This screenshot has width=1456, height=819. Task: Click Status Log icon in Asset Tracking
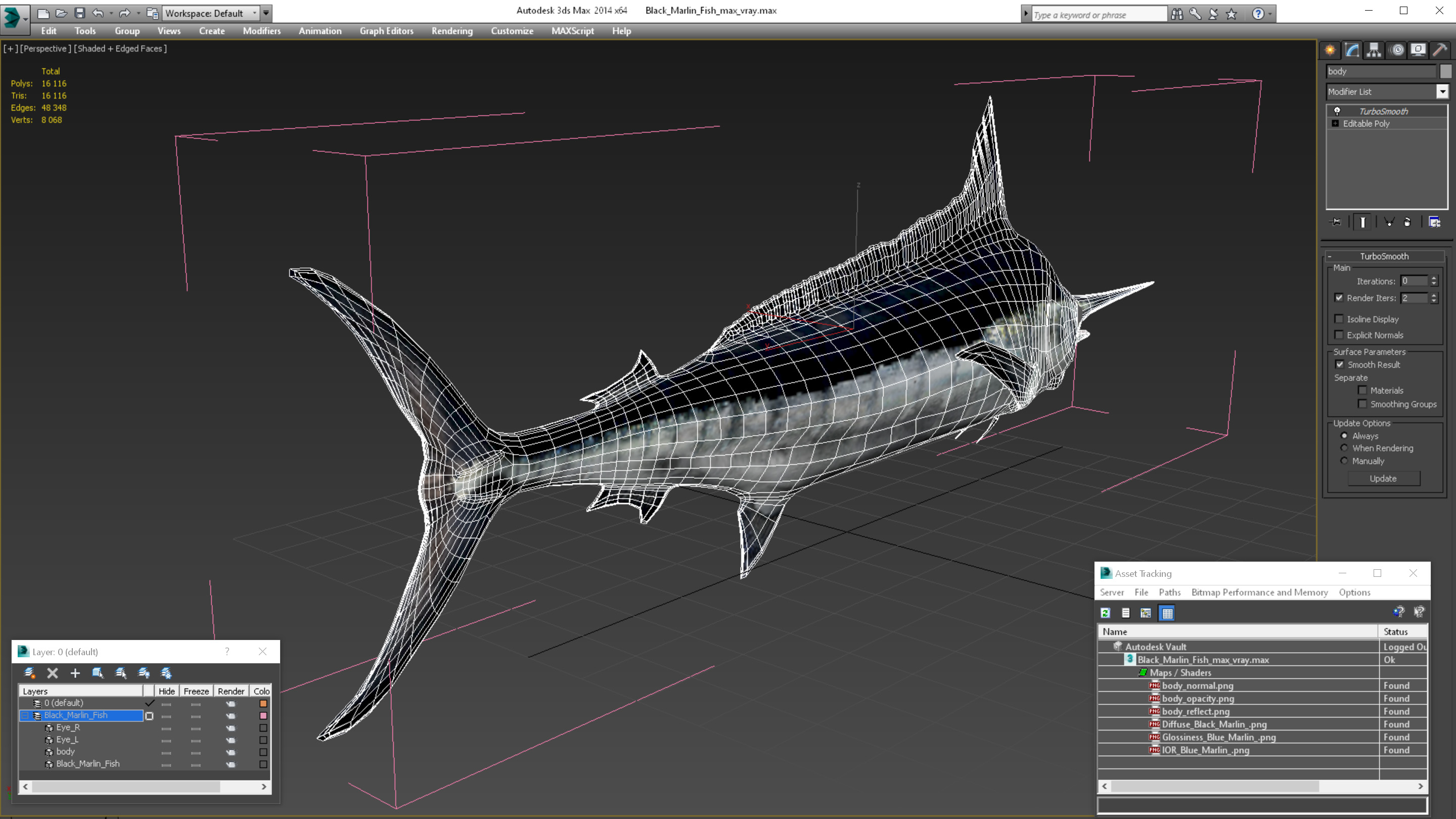click(1126, 613)
